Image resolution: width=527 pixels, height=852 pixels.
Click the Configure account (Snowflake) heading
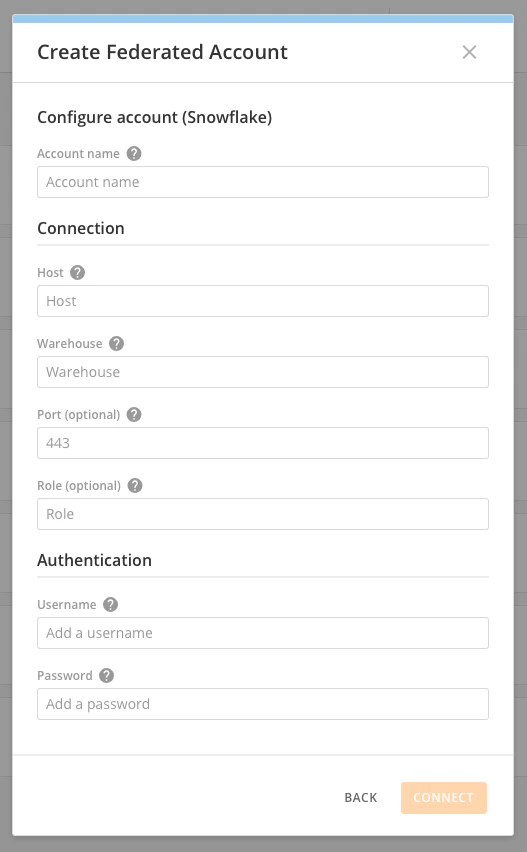click(x=155, y=117)
